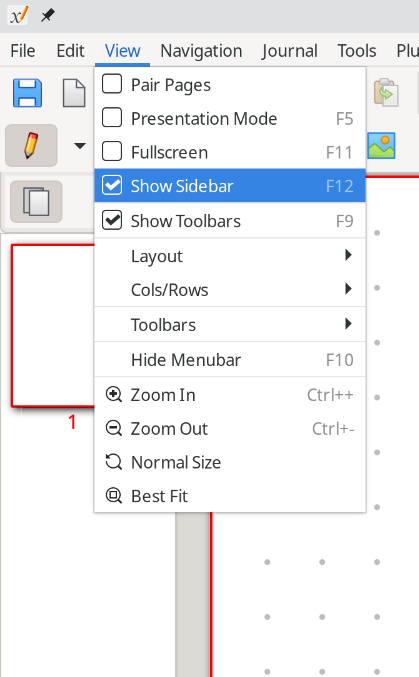Click the pin icon in title bar
The height and width of the screenshot is (677, 419).
click(48, 16)
